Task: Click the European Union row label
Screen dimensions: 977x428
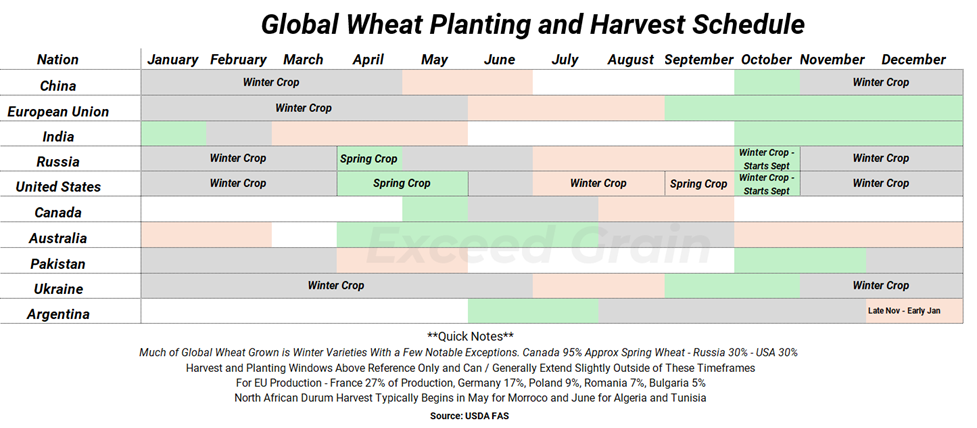Action: coord(57,112)
